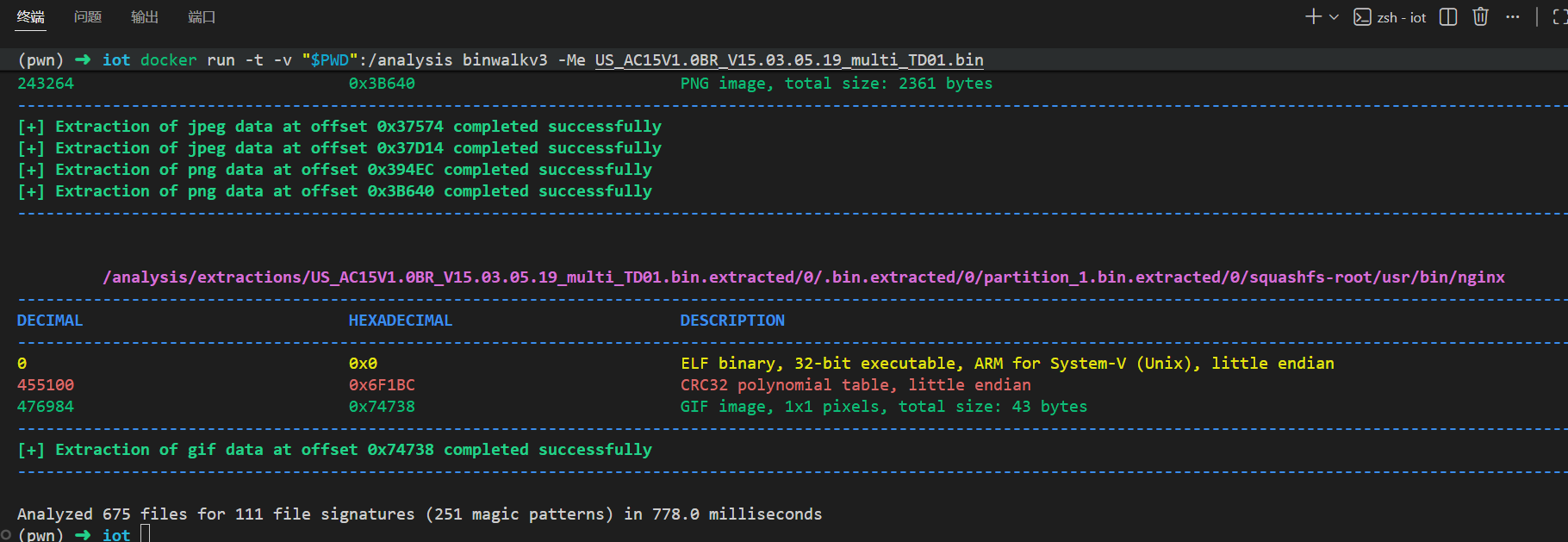Open the more actions ellipsis menu

click(x=1513, y=16)
